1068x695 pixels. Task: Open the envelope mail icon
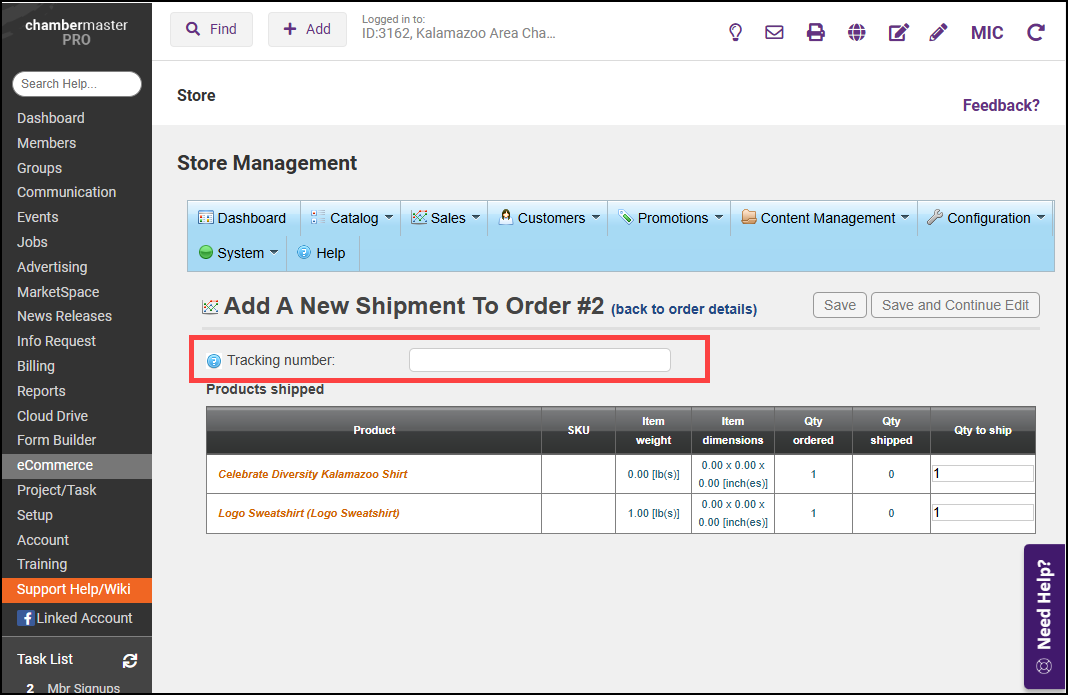(x=774, y=32)
